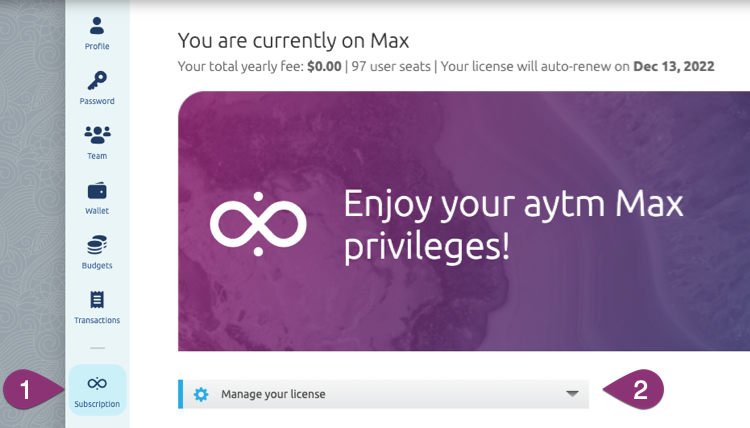
Task: Click the Transactions receipt icon
Action: [97, 299]
